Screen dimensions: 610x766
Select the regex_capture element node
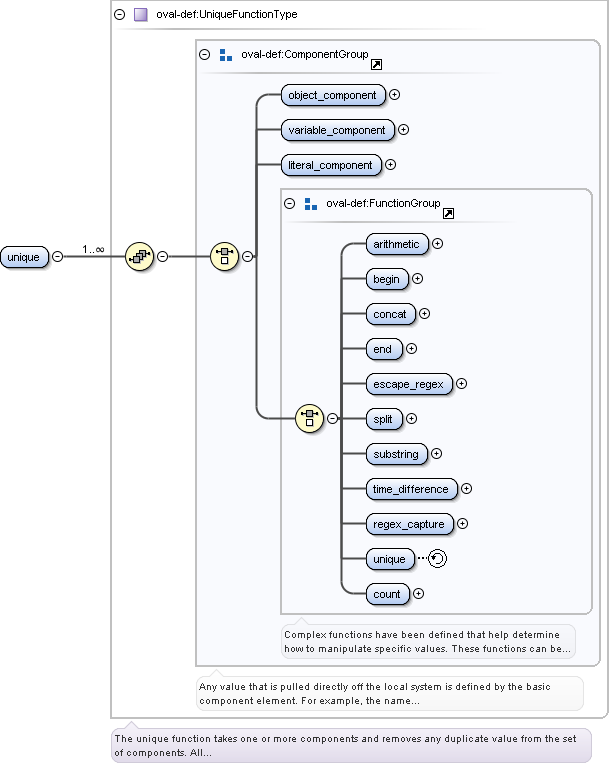409,524
